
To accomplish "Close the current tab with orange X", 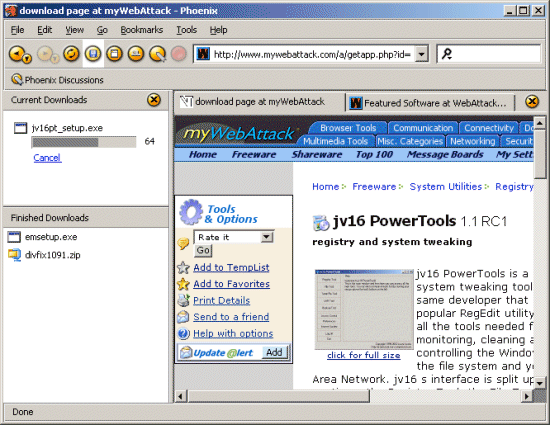I will pos(532,102).
